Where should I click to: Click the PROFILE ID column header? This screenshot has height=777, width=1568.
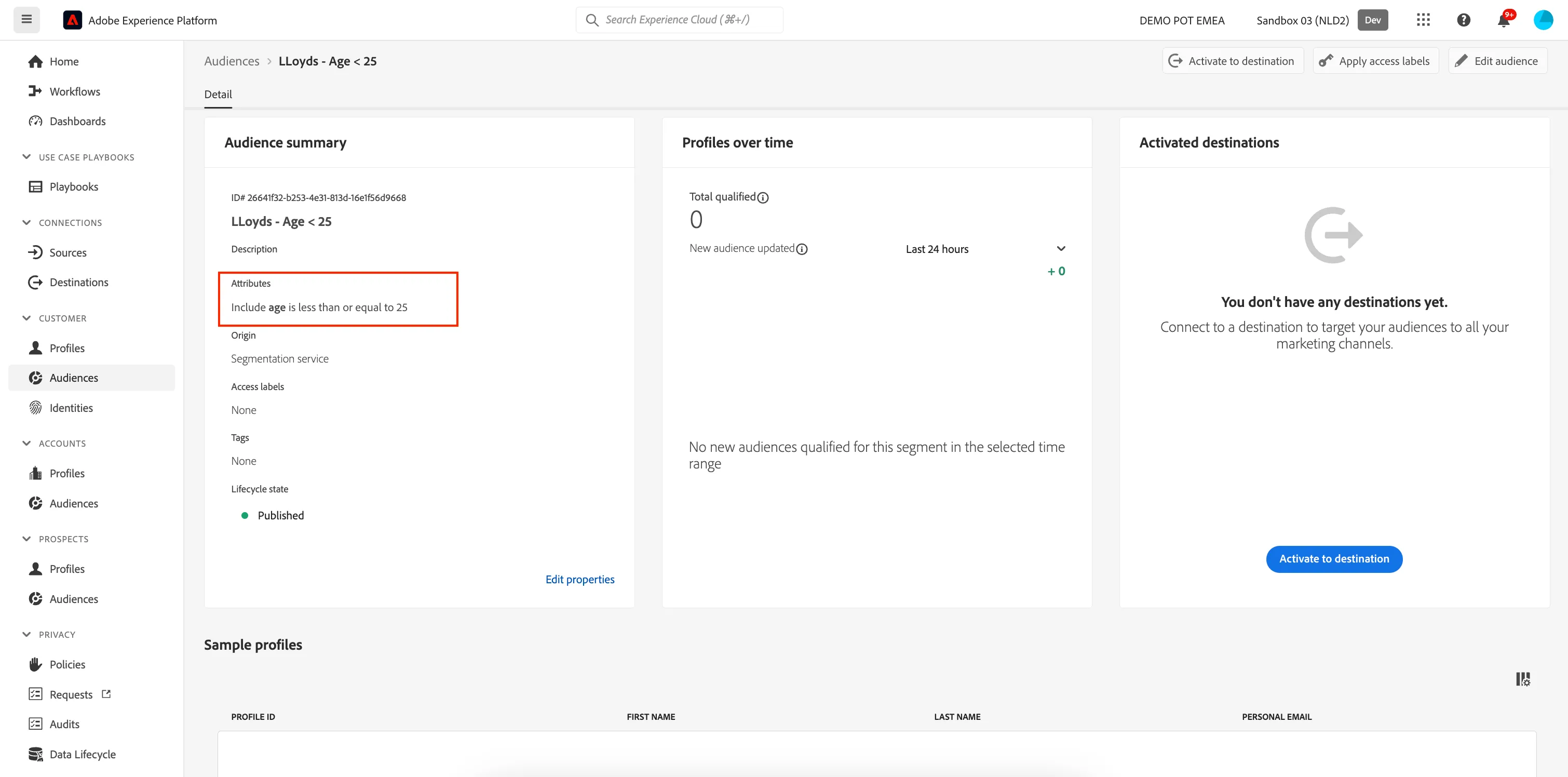[253, 717]
